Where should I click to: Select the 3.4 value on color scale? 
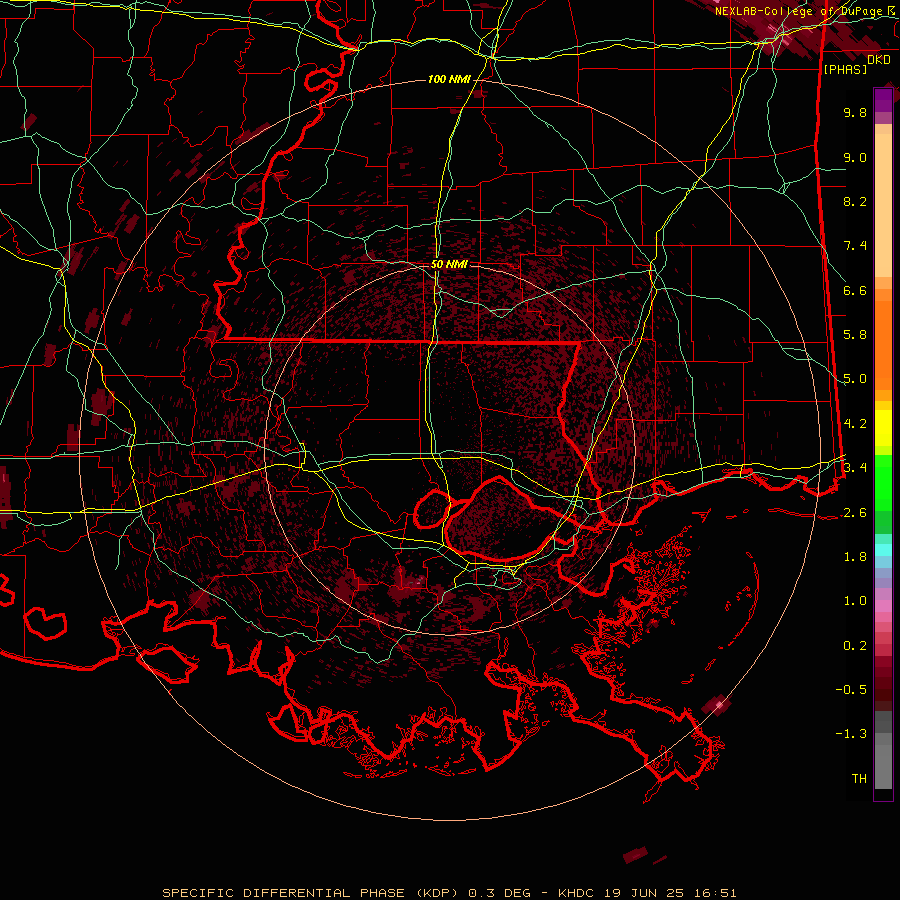(855, 468)
